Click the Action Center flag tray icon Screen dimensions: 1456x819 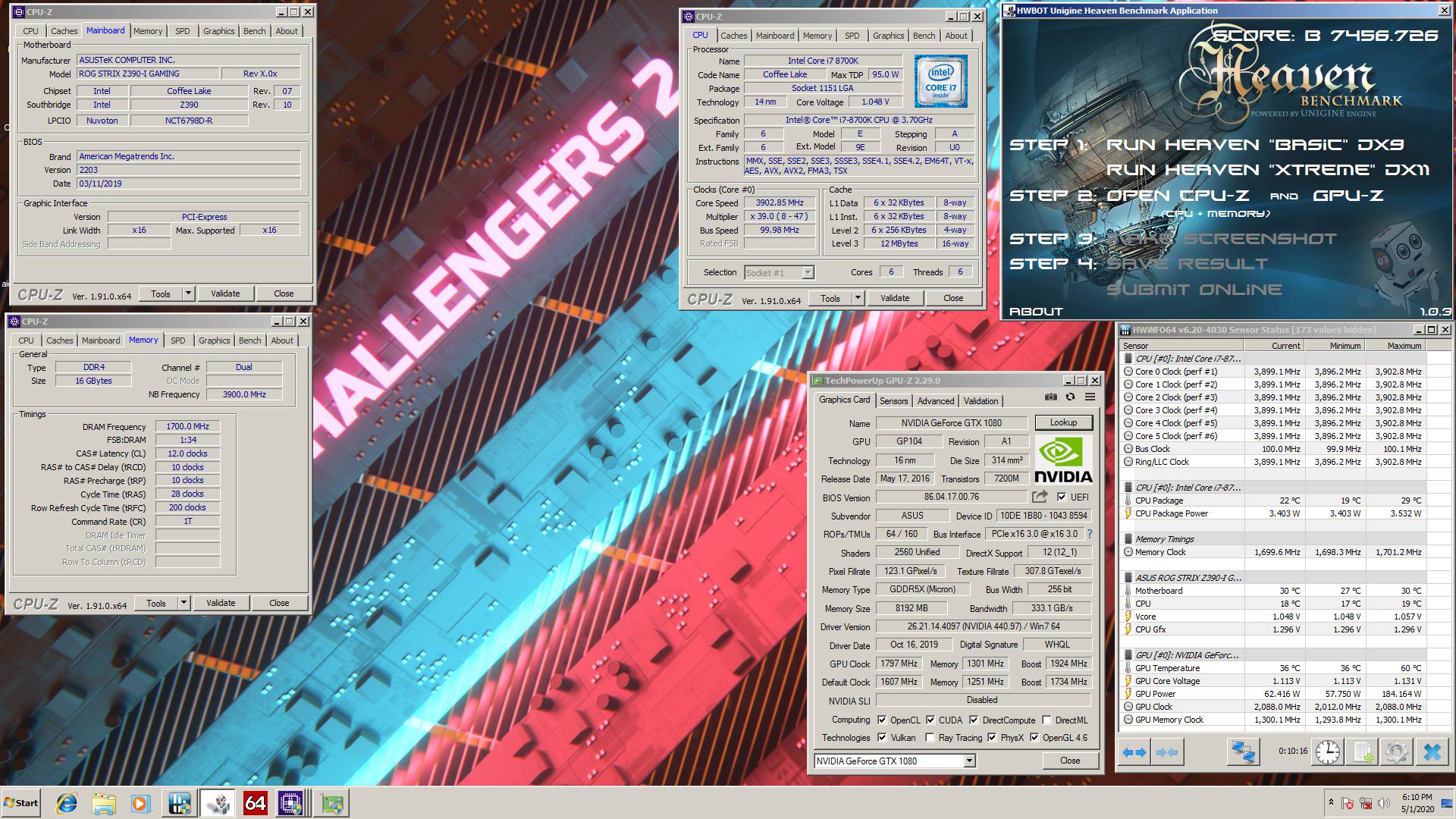click(1348, 803)
